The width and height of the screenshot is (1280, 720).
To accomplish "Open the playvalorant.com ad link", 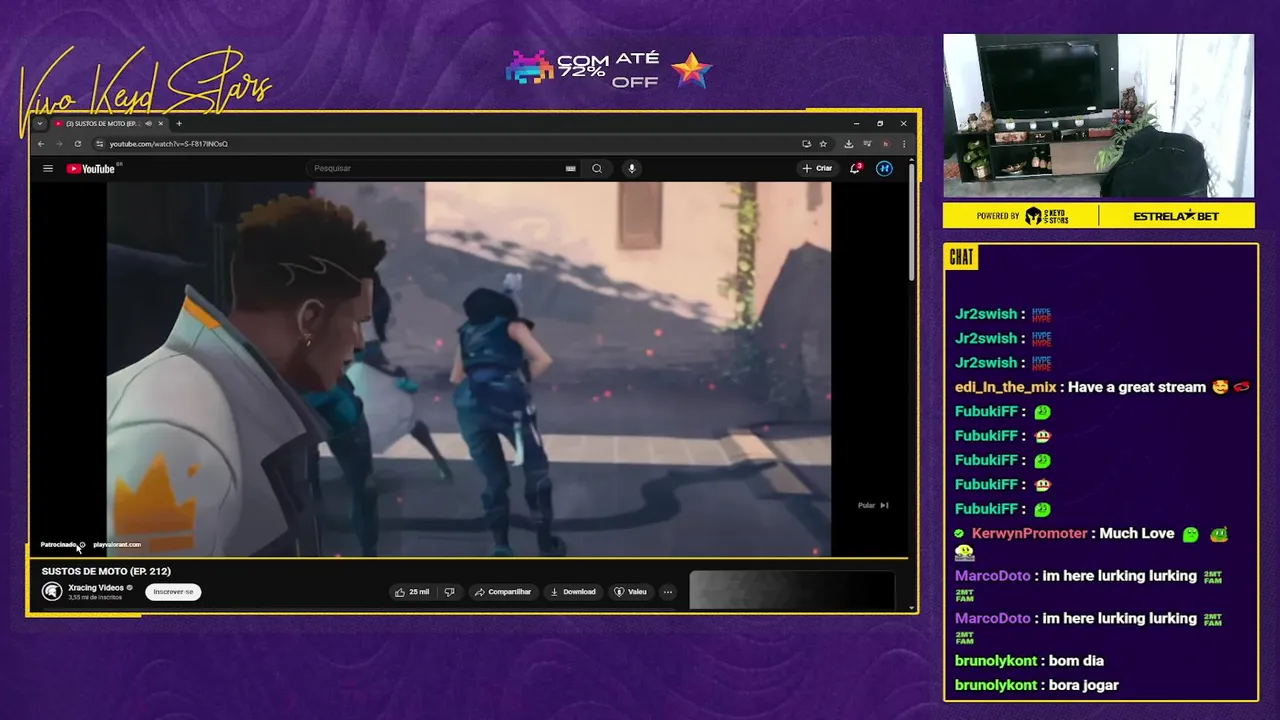I will coord(117,545).
